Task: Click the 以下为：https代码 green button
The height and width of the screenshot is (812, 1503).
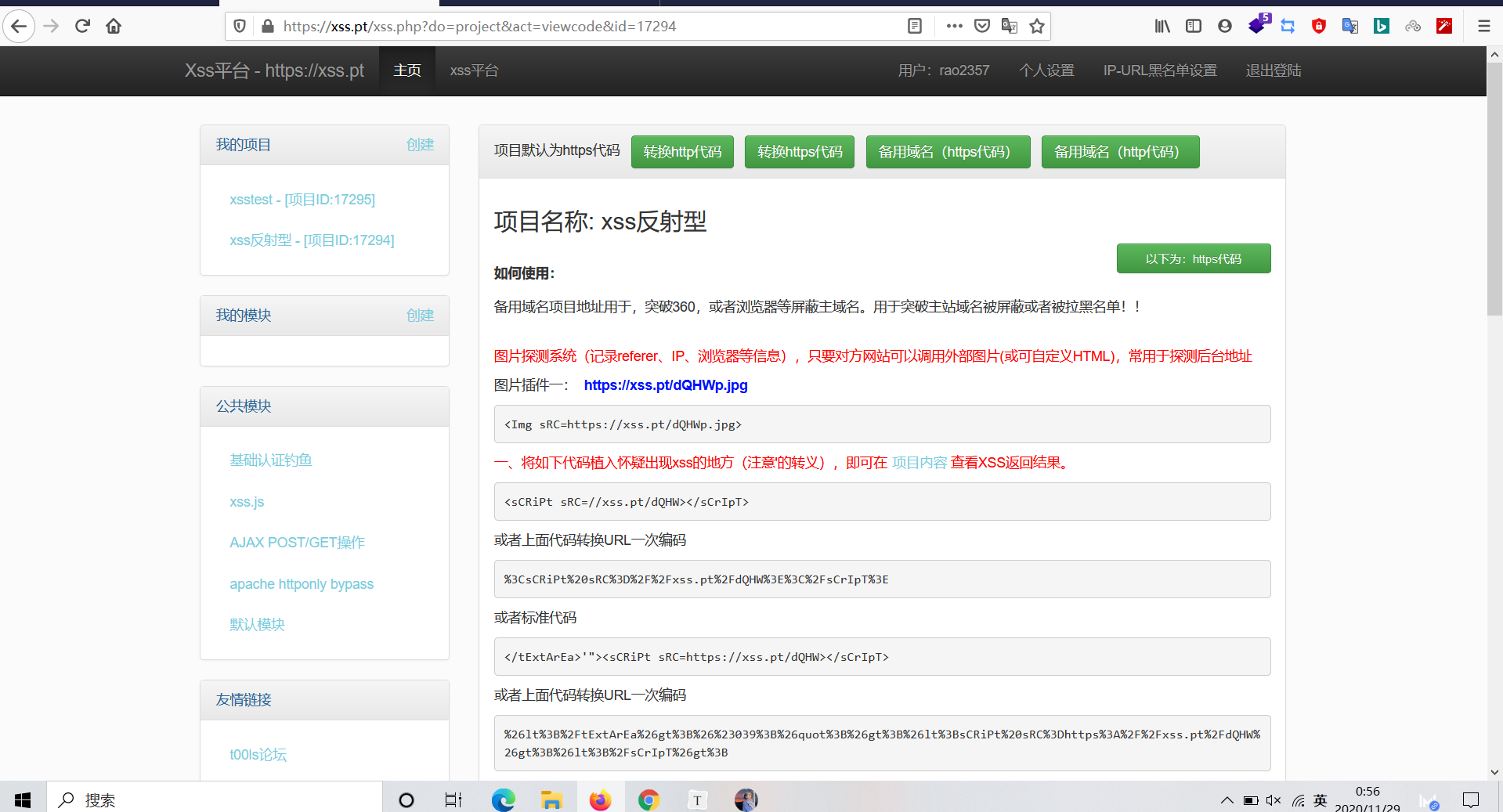Action: coord(1194,258)
